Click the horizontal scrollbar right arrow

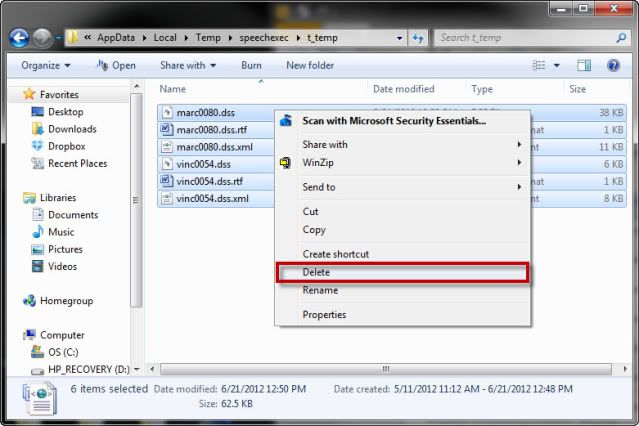pyautogui.click(x=625, y=369)
